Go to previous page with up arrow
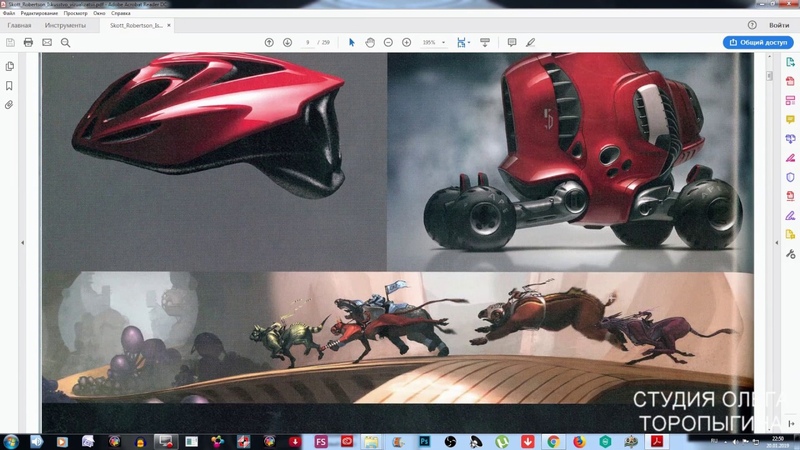 pos(269,43)
